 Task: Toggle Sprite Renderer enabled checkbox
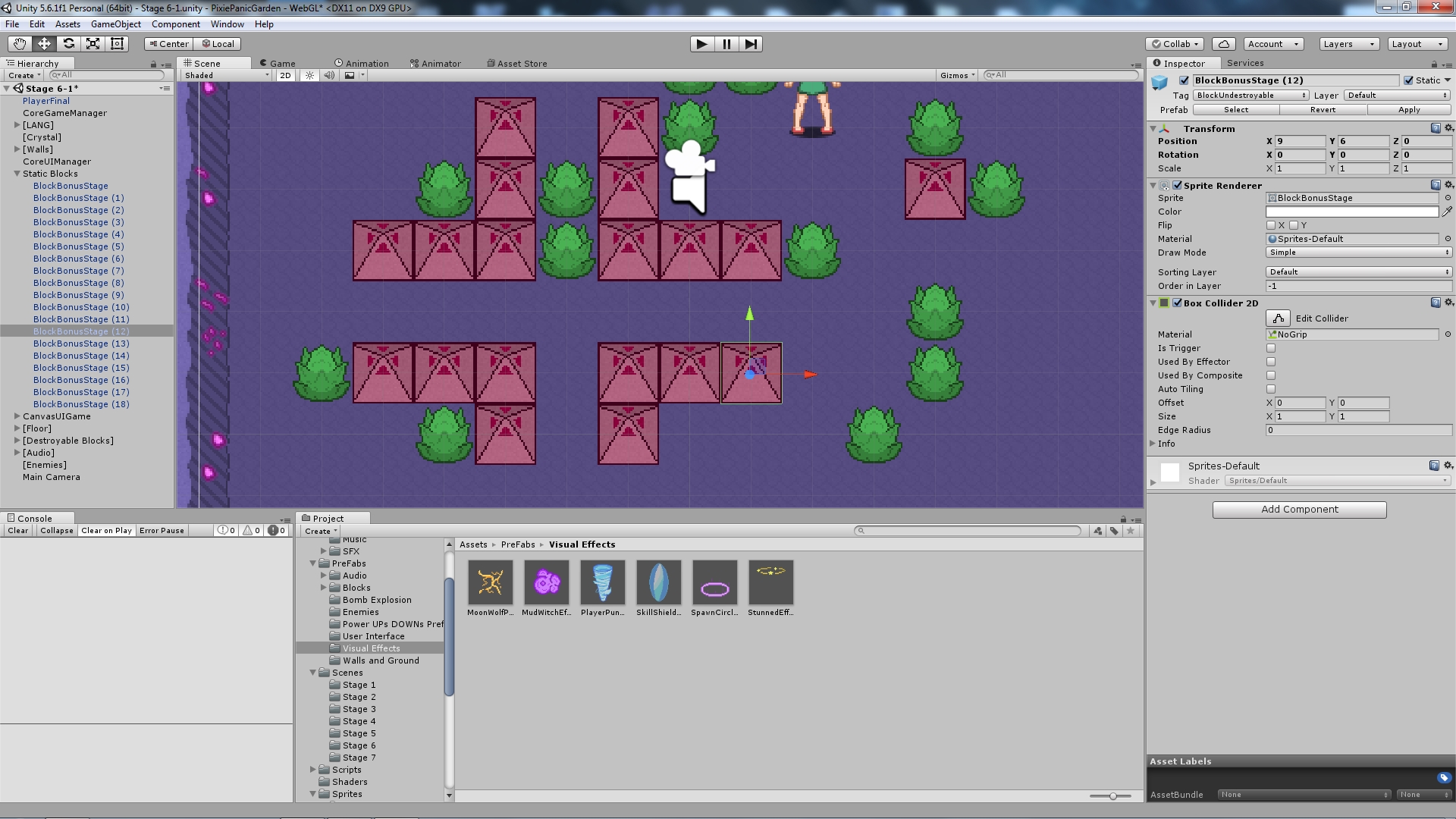coord(1178,185)
